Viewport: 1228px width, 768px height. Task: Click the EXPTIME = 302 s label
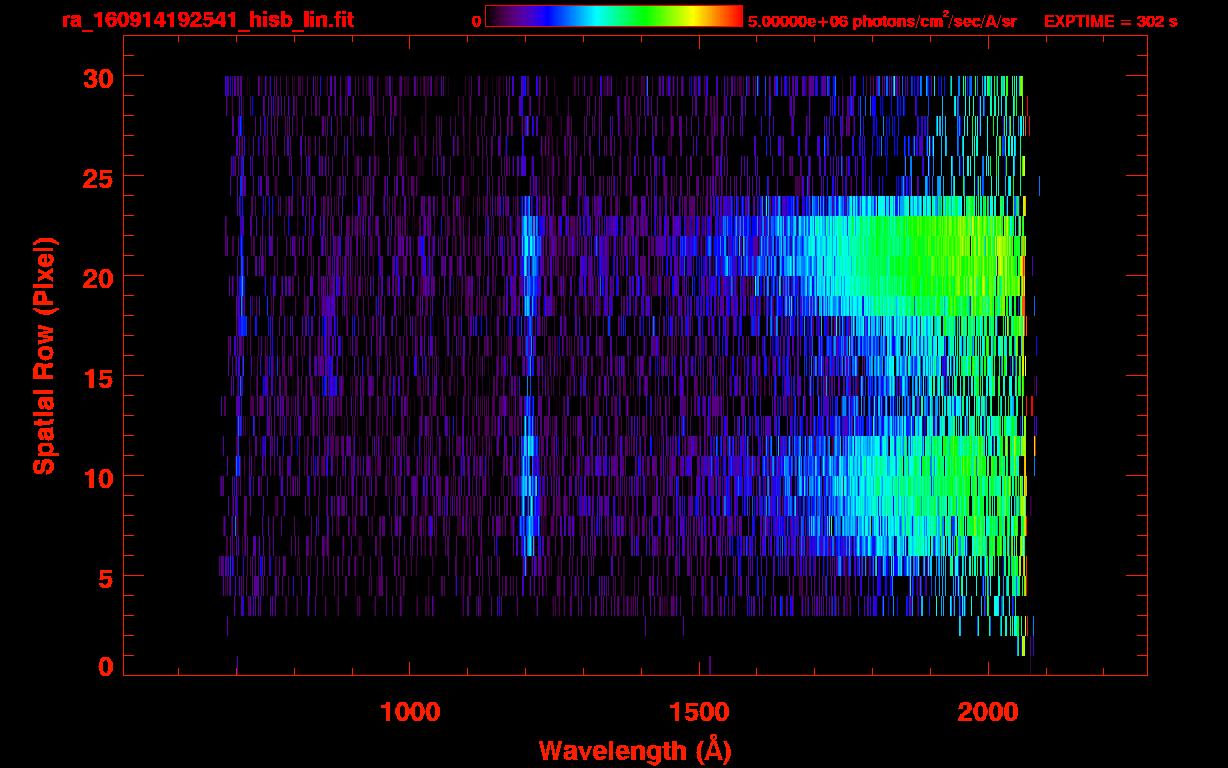1110,21
